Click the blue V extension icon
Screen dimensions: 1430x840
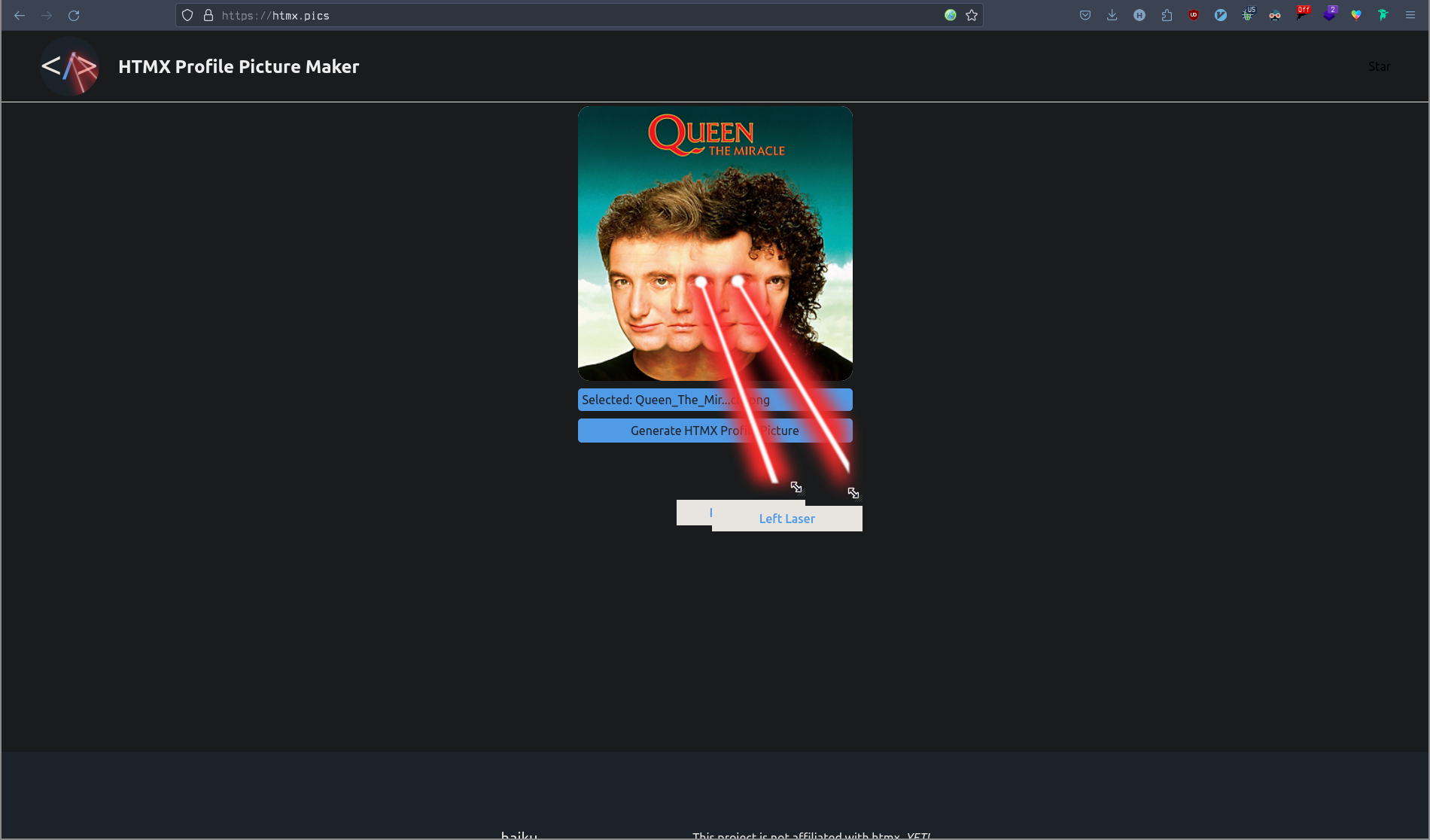click(1221, 15)
